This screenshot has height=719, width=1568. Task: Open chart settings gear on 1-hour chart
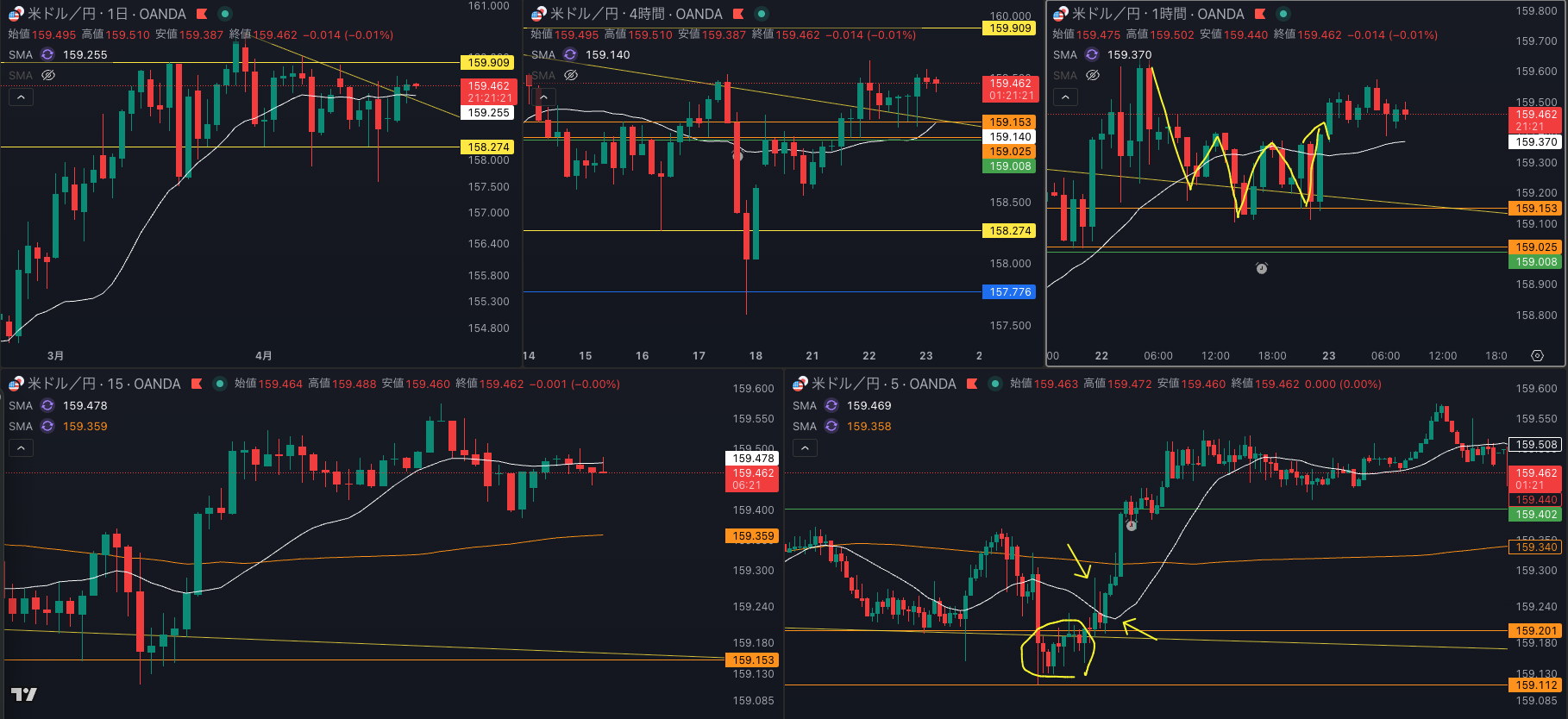pos(1537,355)
